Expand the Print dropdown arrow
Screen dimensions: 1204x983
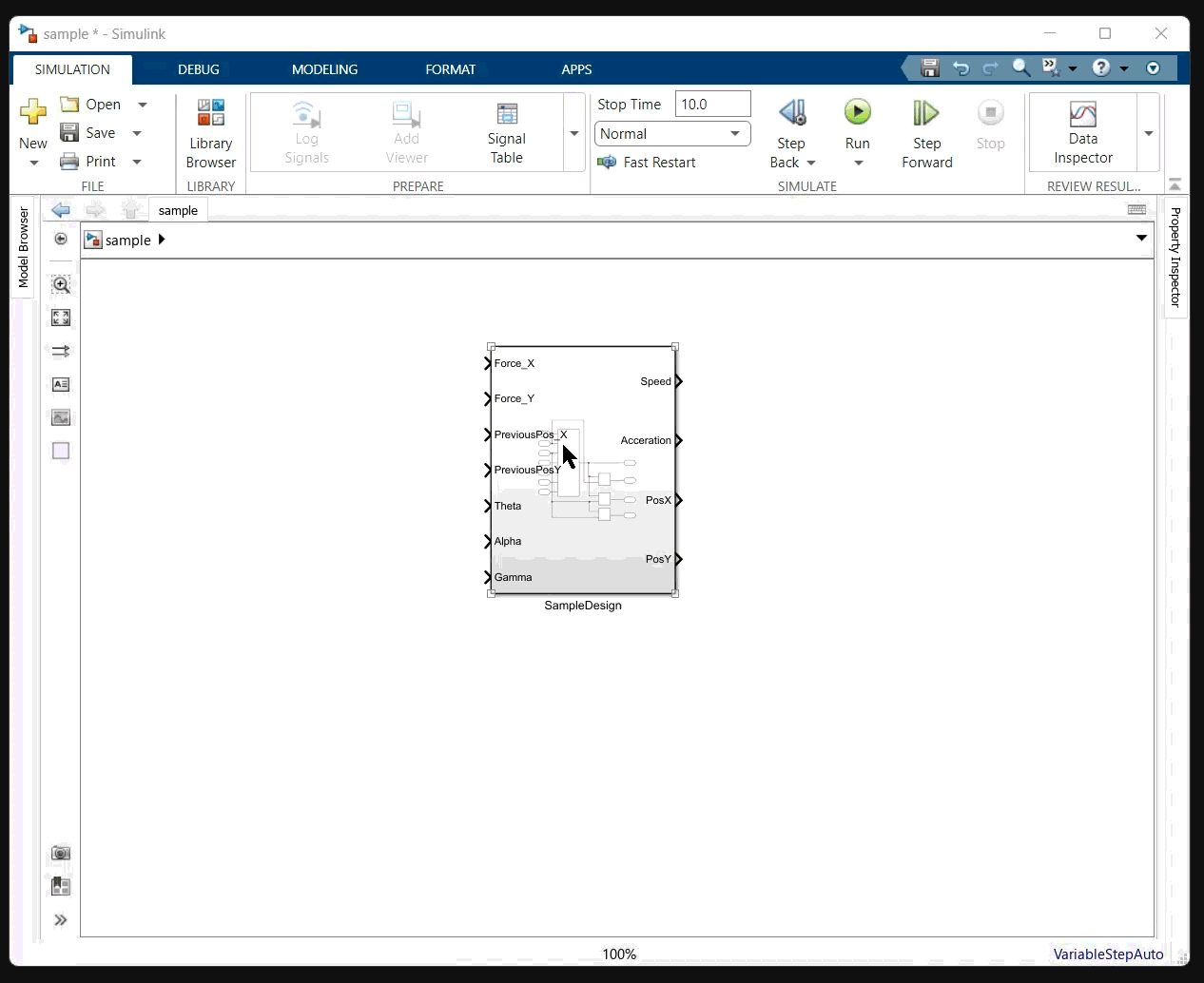pyautogui.click(x=137, y=162)
